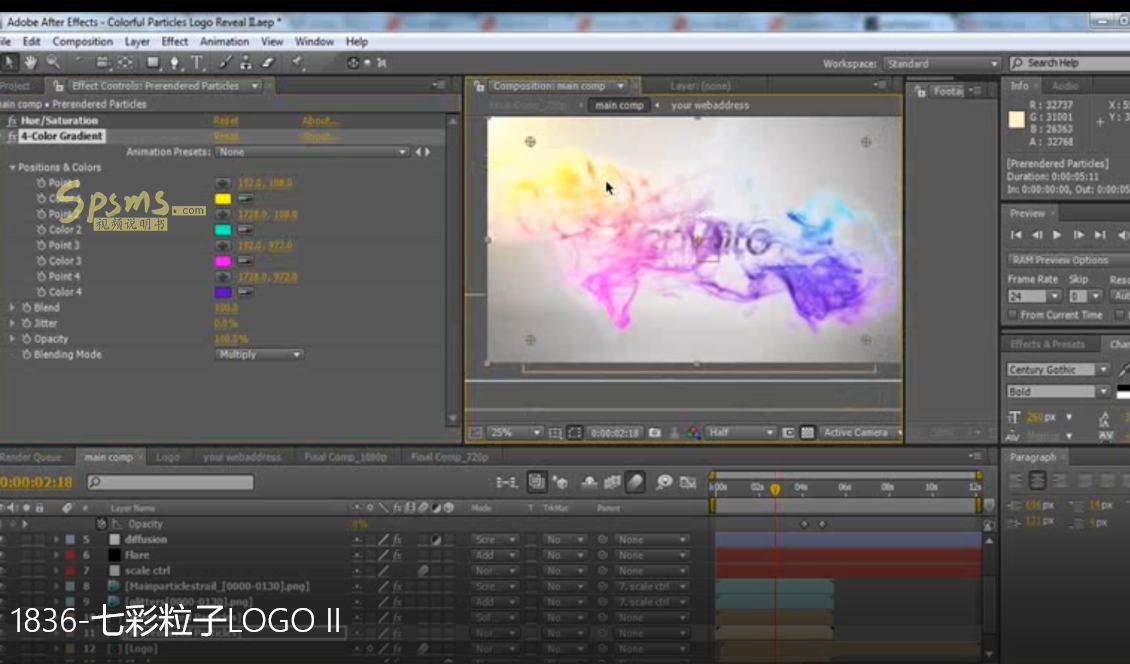
Task: Click the timeline current time 0:00:02:18
Action: tap(37, 482)
